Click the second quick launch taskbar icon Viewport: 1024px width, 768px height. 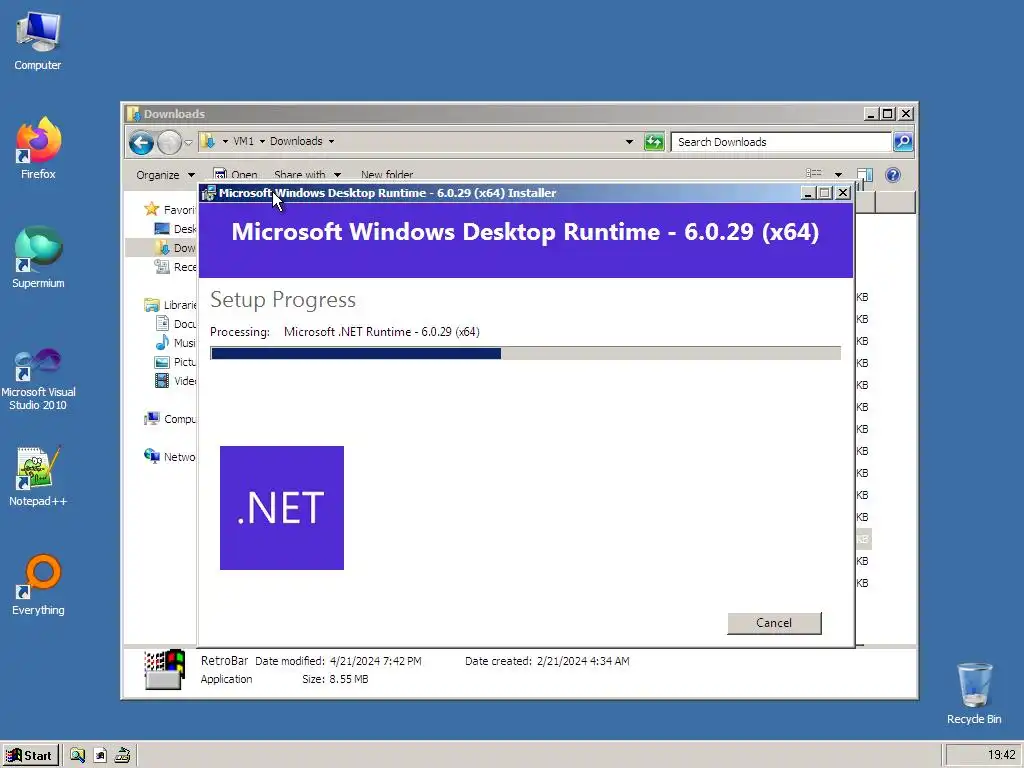click(100, 756)
